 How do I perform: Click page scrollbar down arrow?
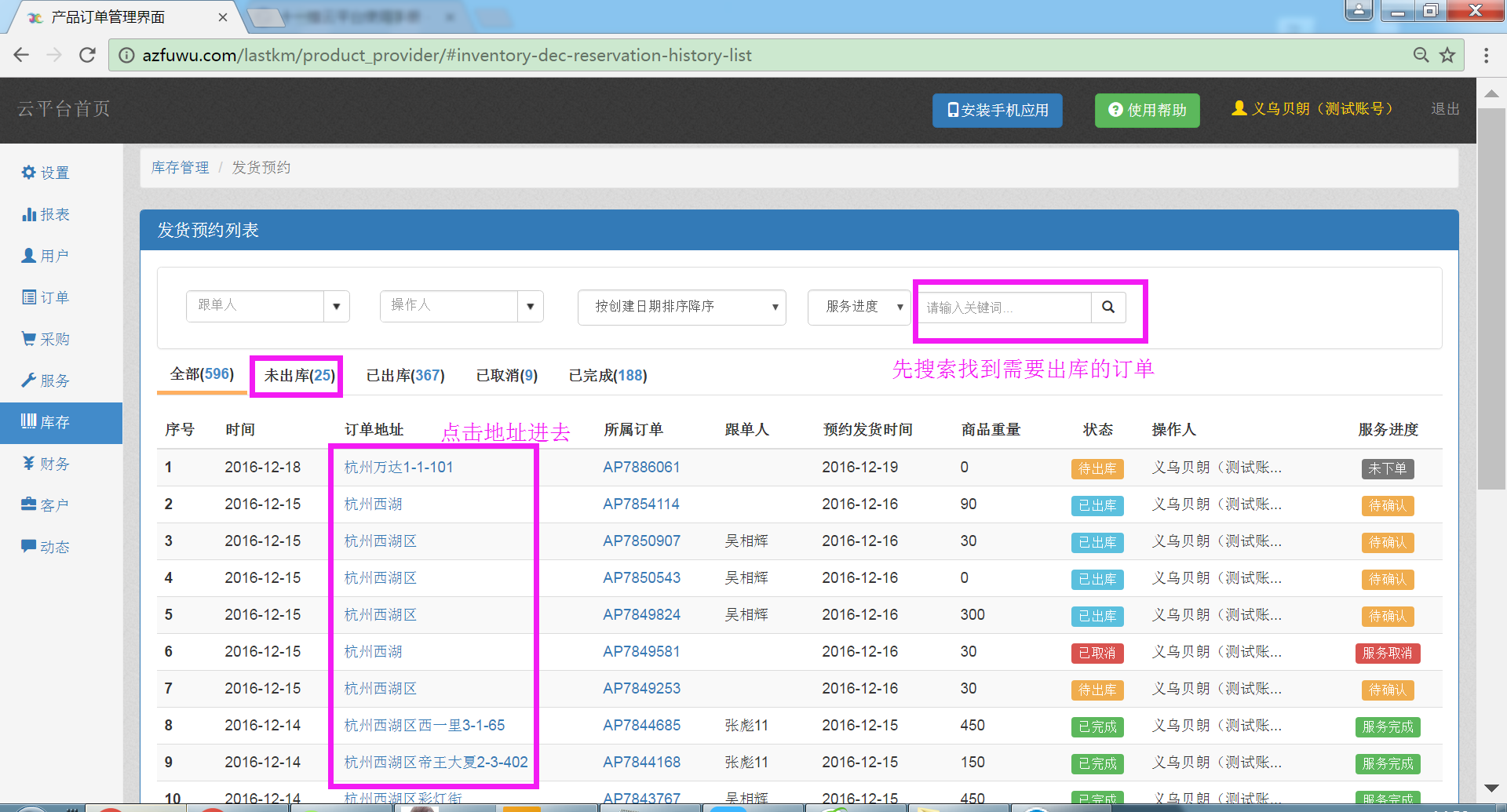[1491, 788]
